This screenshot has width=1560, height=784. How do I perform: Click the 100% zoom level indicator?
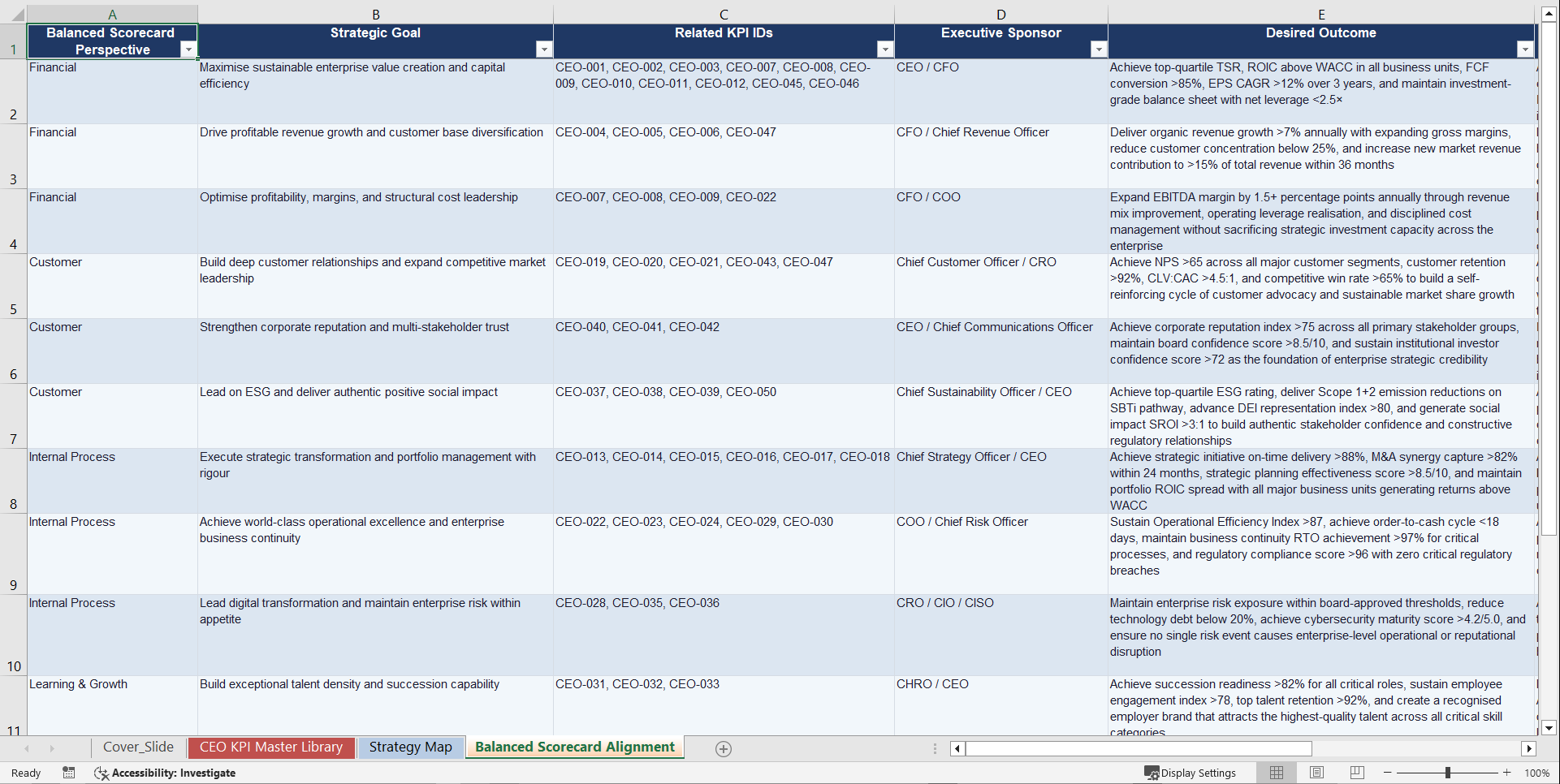tap(1536, 773)
